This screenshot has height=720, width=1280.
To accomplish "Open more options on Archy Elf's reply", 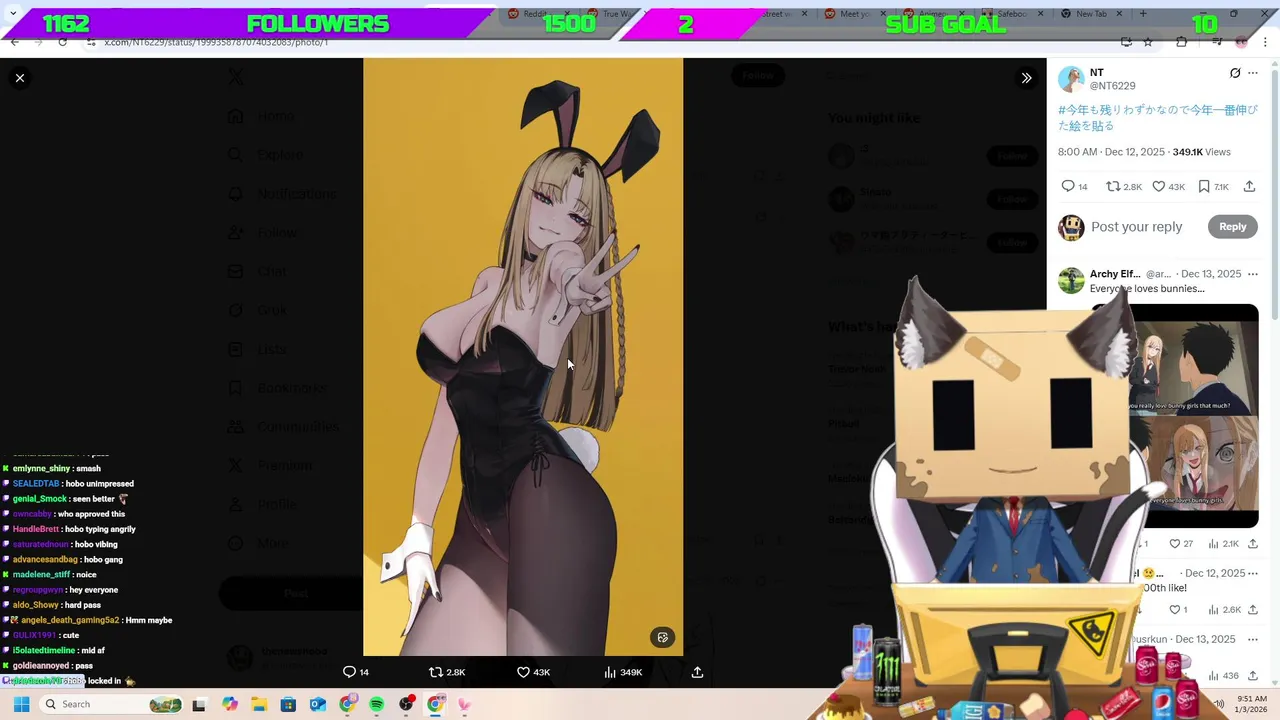I will (x=1253, y=274).
